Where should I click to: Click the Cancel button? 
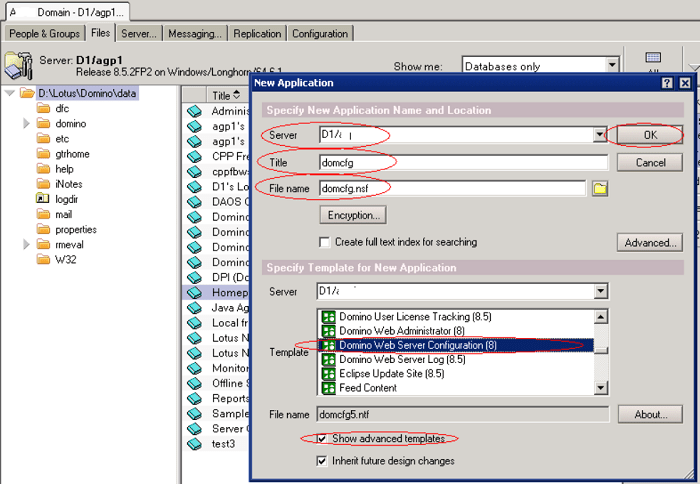click(x=650, y=163)
